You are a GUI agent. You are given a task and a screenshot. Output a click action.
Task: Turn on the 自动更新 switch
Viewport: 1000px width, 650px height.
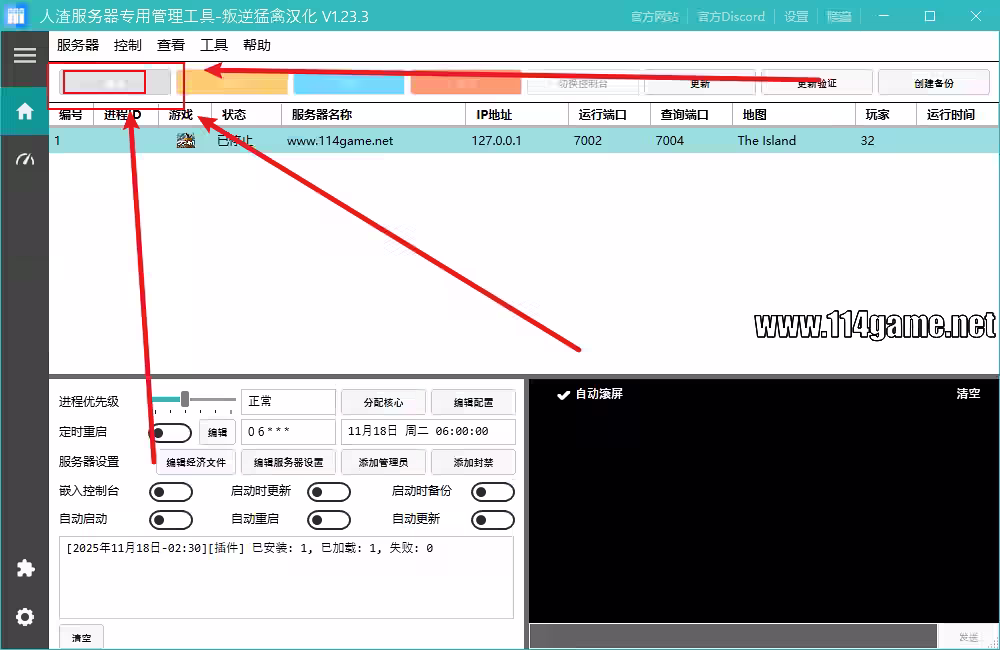pyautogui.click(x=492, y=520)
